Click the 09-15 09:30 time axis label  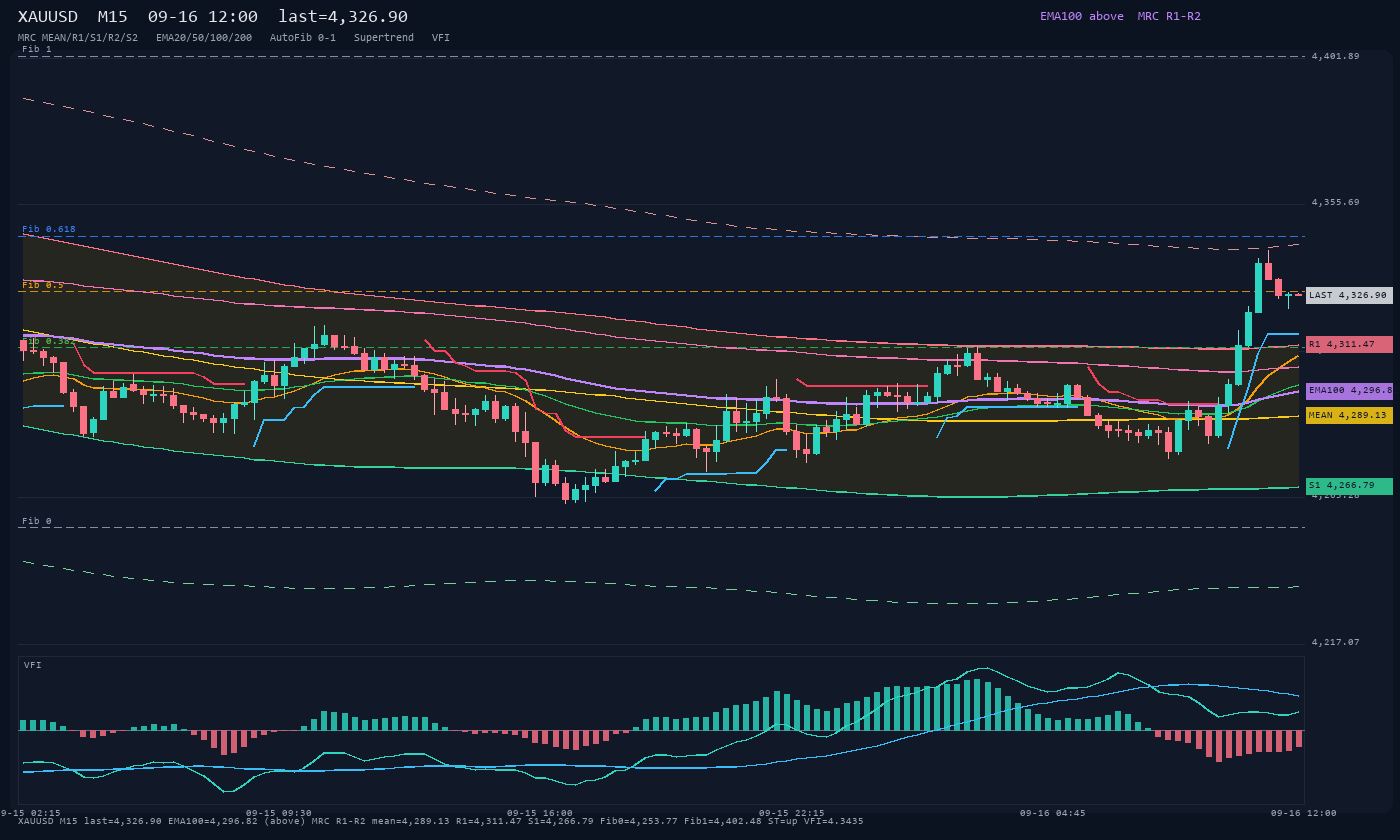(x=279, y=813)
